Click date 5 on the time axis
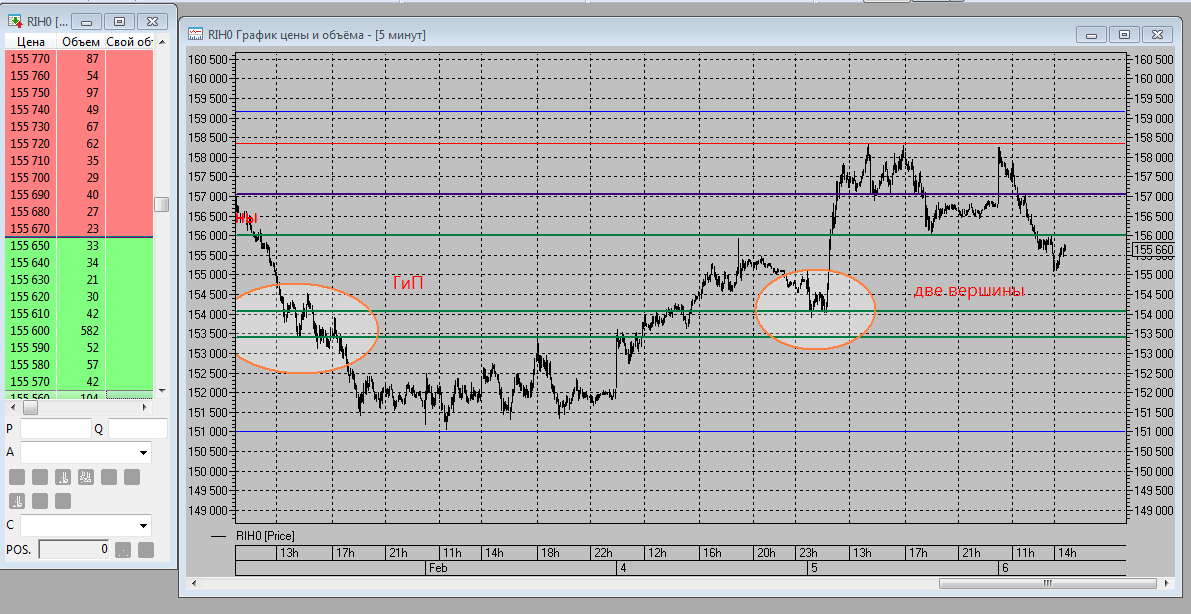 (x=813, y=568)
